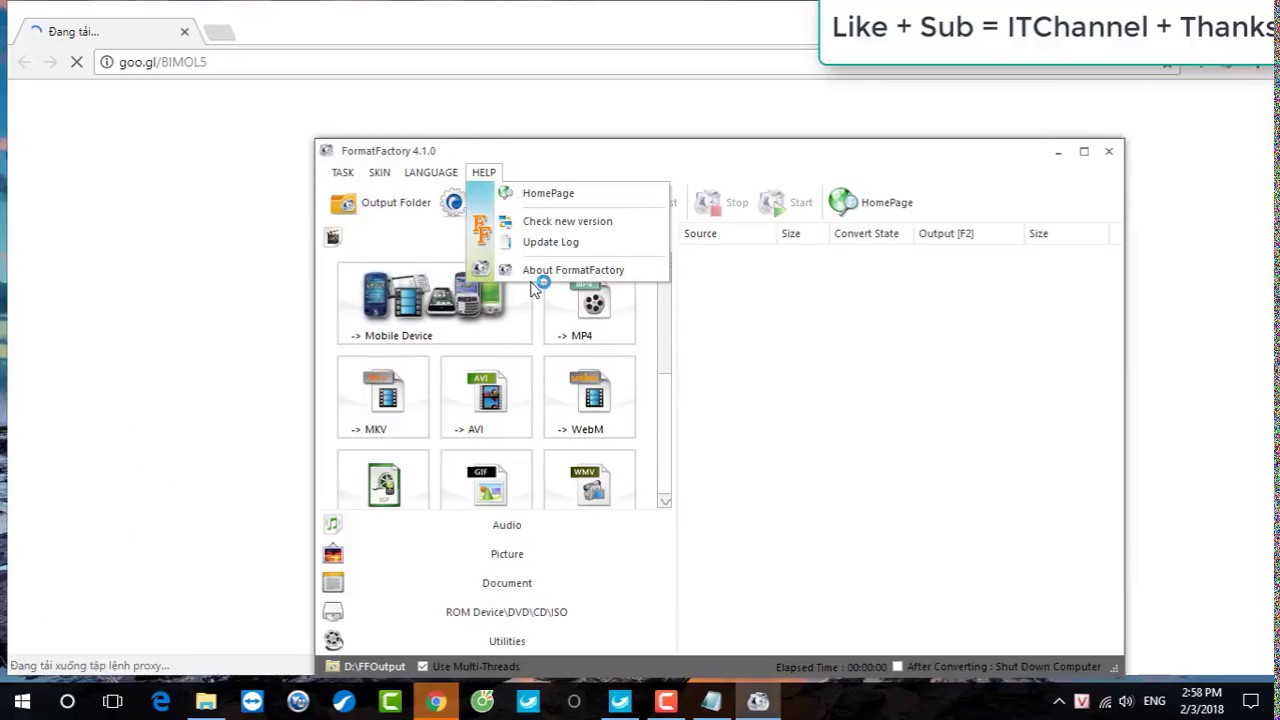Close the loading Chrome tab
This screenshot has height=720, width=1280.
184,32
